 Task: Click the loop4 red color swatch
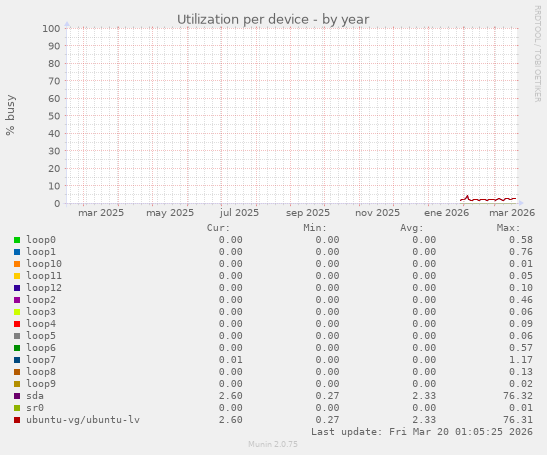17,324
